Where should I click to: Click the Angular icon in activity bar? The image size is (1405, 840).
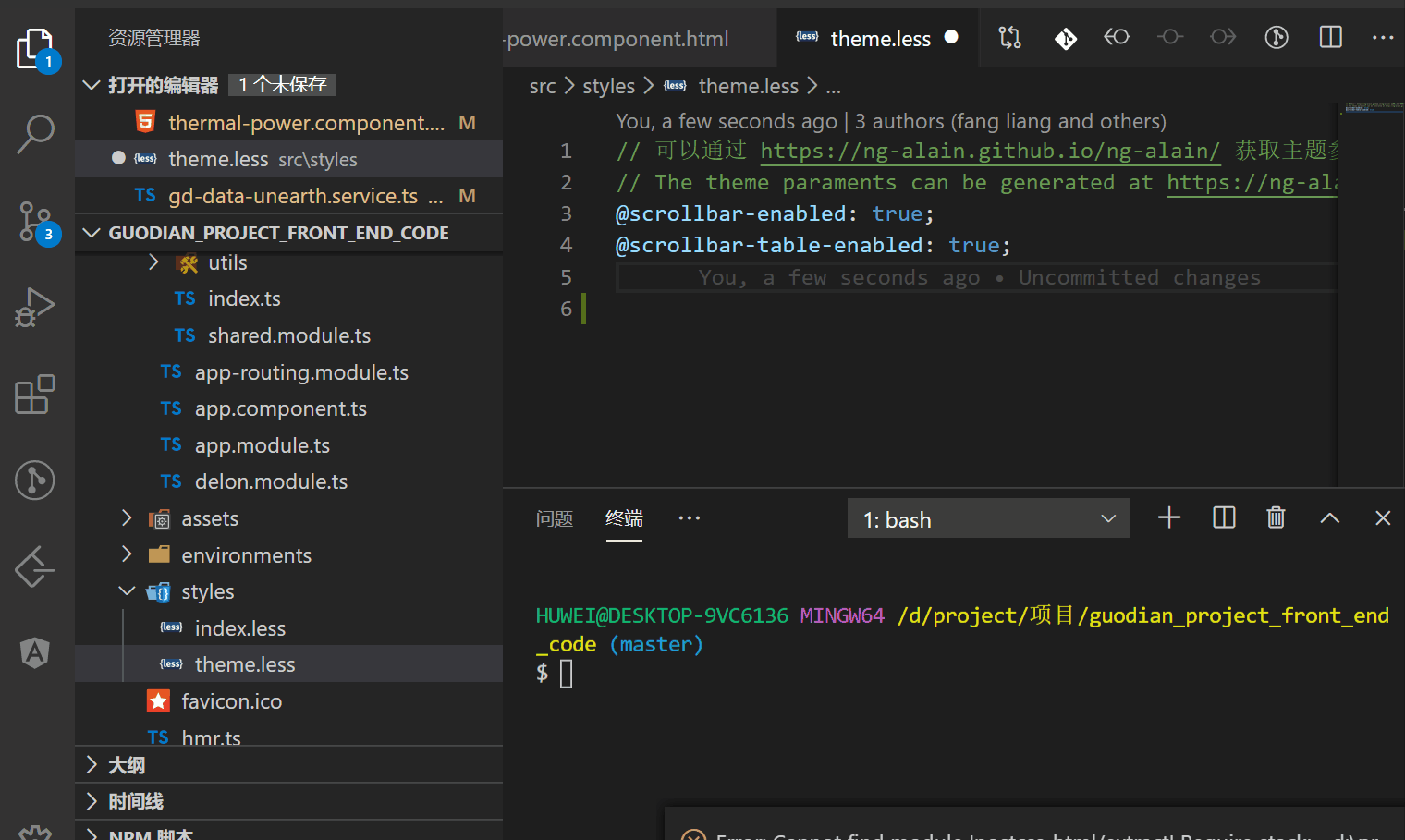point(35,653)
